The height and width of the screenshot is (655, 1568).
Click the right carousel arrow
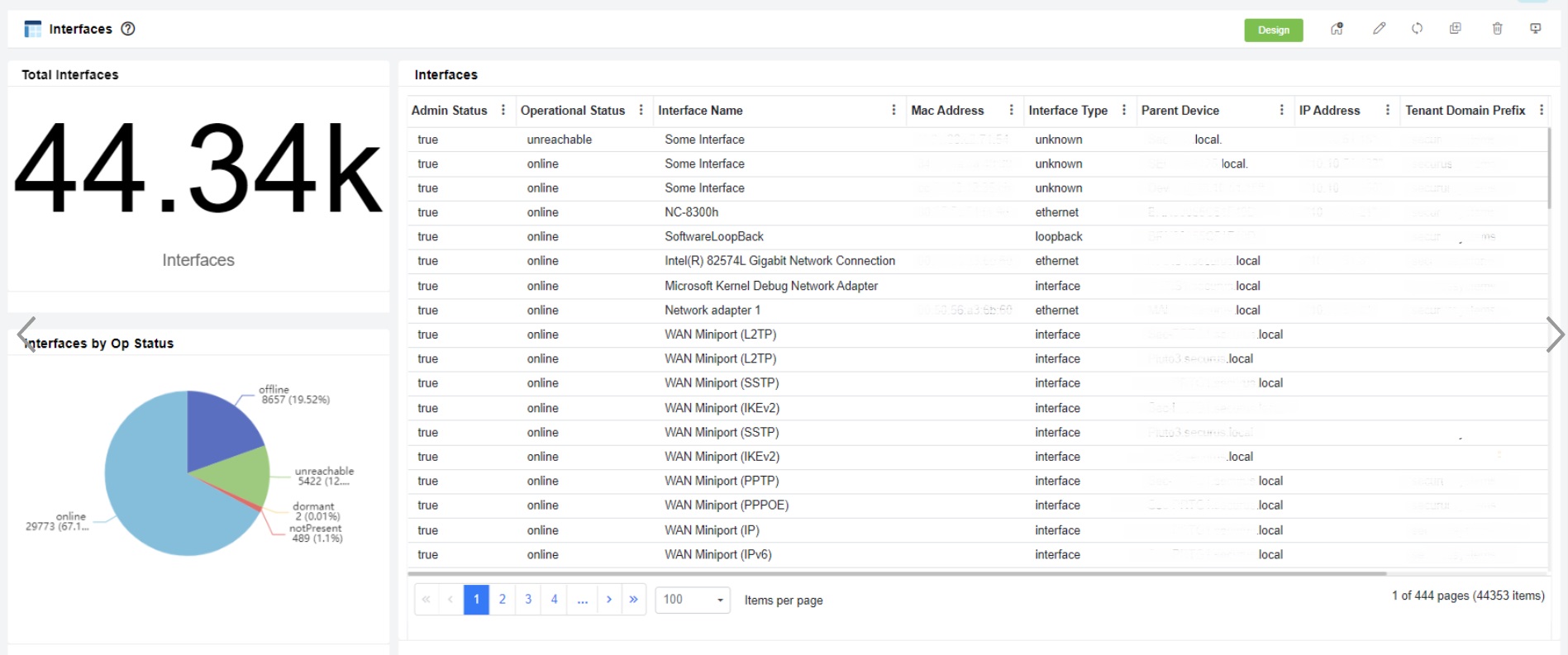tap(1554, 335)
